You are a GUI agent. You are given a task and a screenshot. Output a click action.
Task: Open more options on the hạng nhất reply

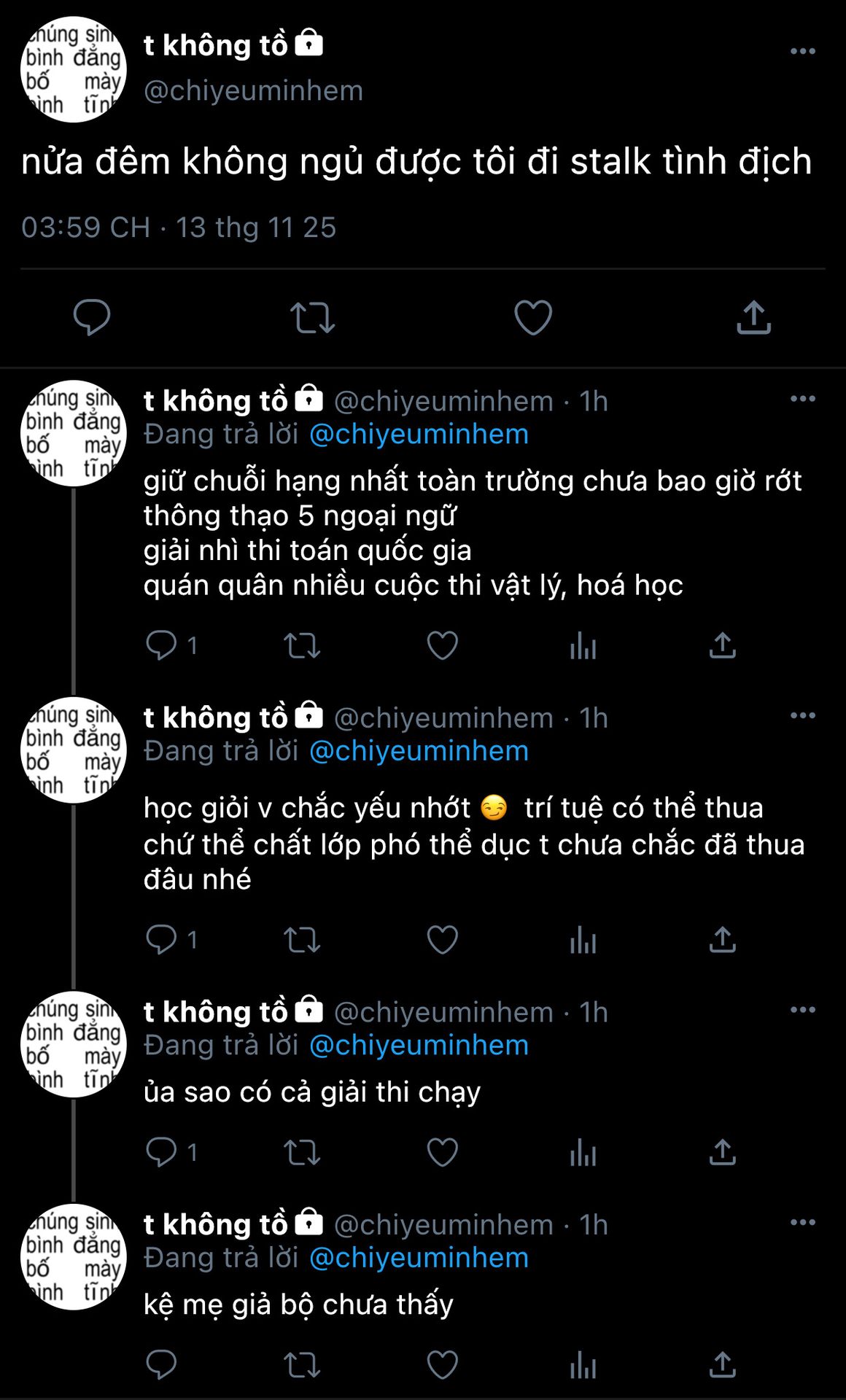click(802, 398)
